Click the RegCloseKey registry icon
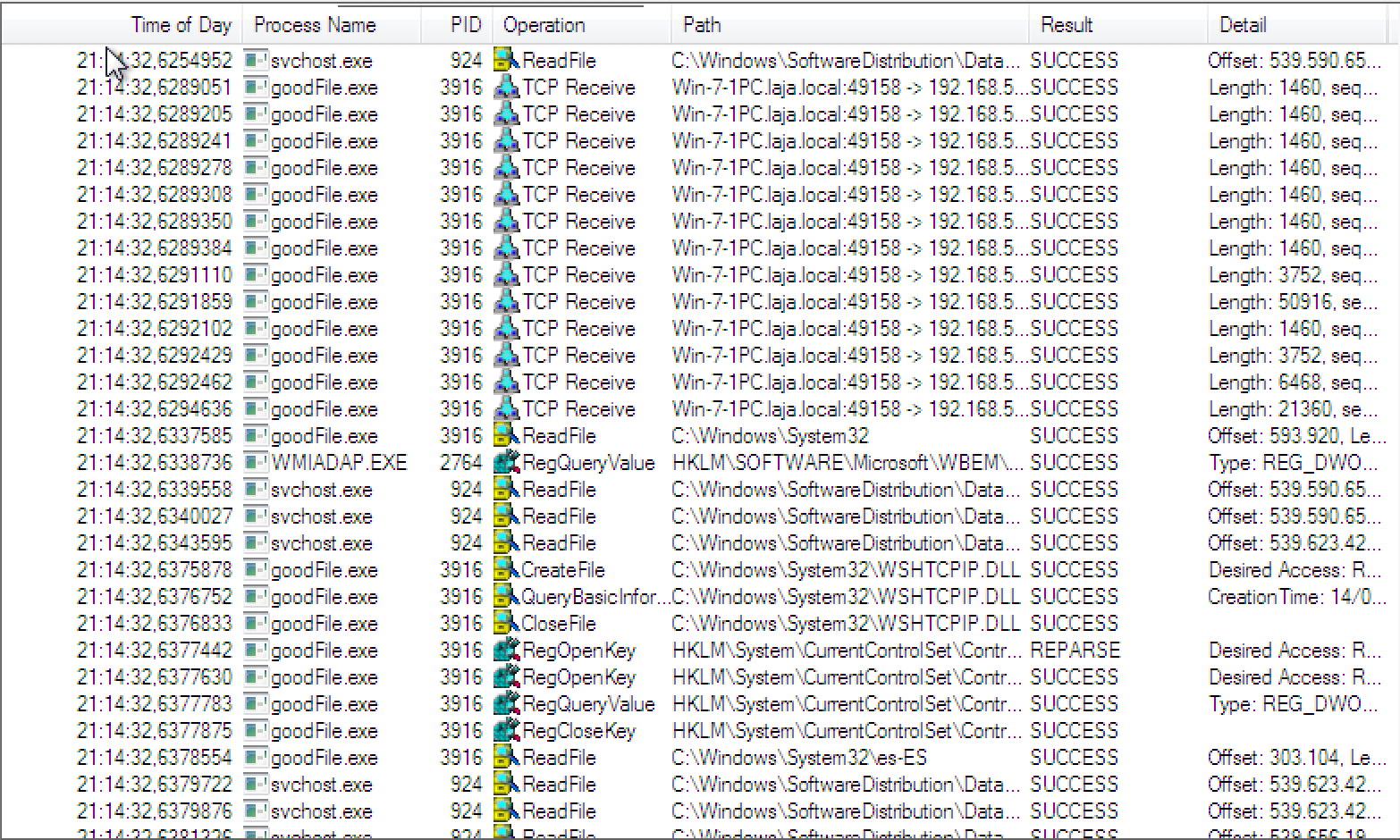This screenshot has width=1400, height=840. click(507, 731)
